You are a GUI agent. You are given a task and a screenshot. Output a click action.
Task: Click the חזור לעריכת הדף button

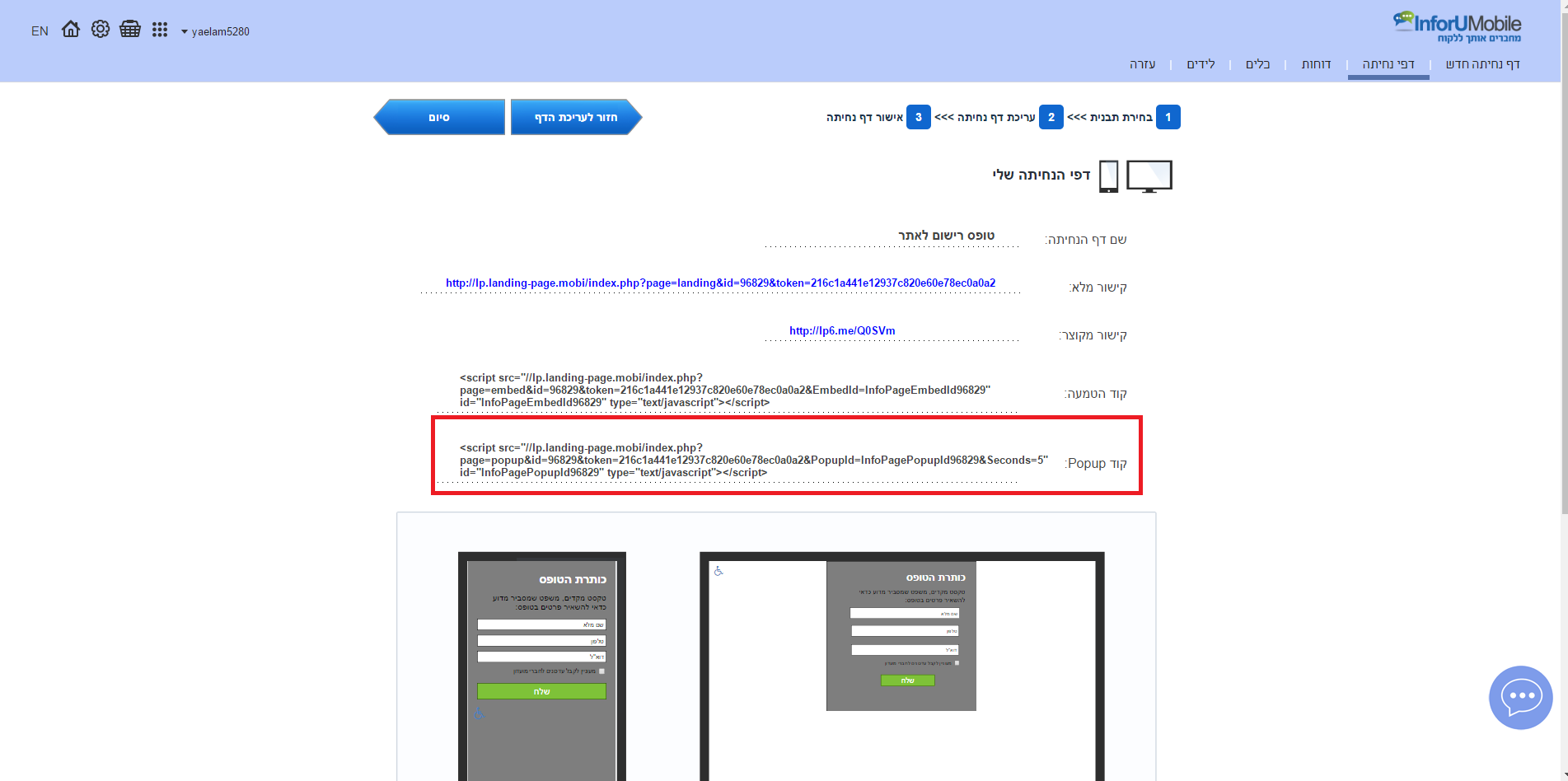[x=576, y=117]
